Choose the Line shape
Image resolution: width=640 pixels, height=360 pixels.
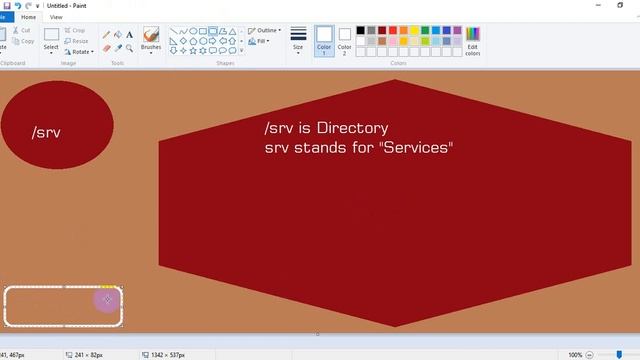pyautogui.click(x=173, y=31)
